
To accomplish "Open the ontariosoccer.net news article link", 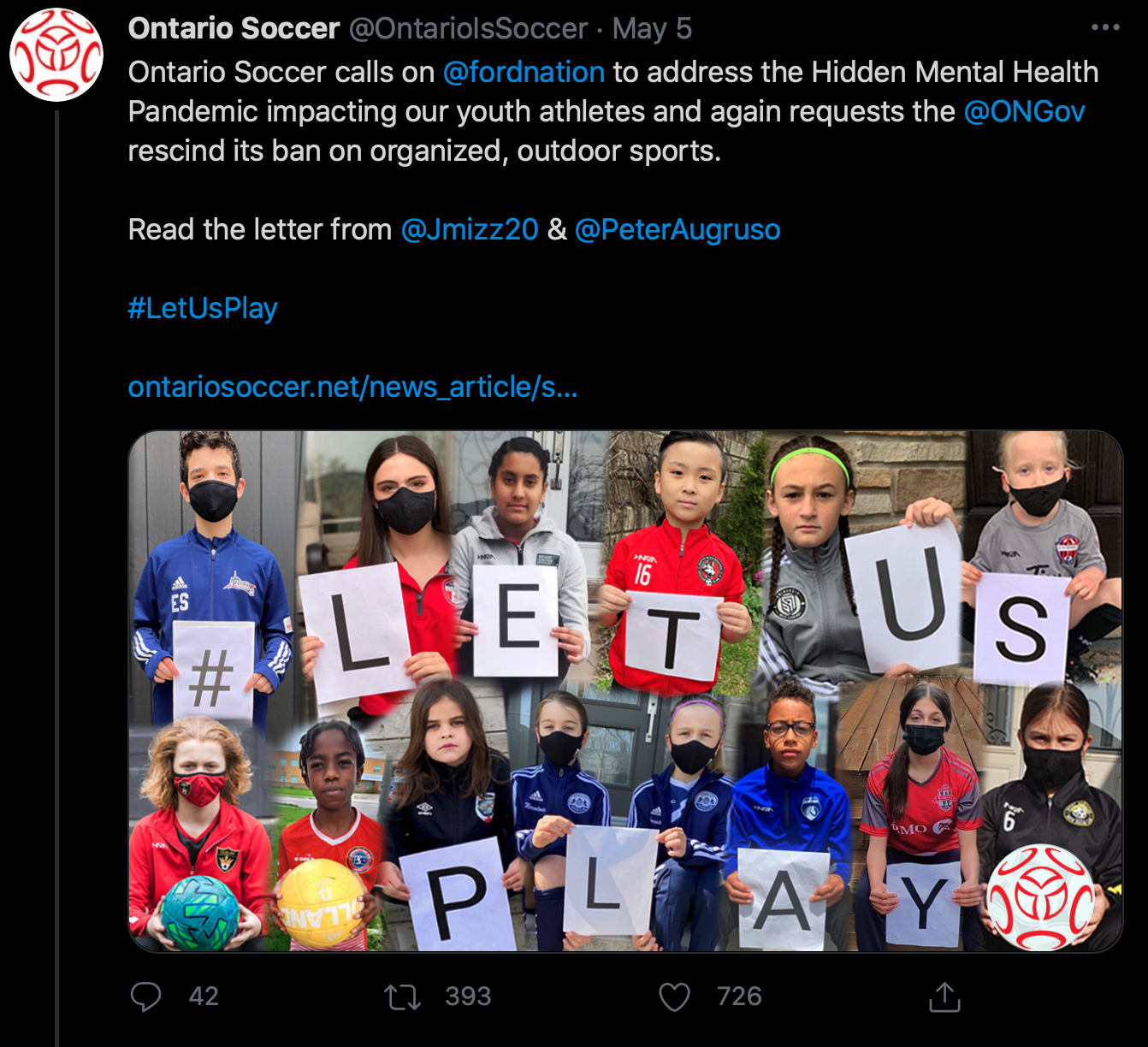I will [352, 387].
